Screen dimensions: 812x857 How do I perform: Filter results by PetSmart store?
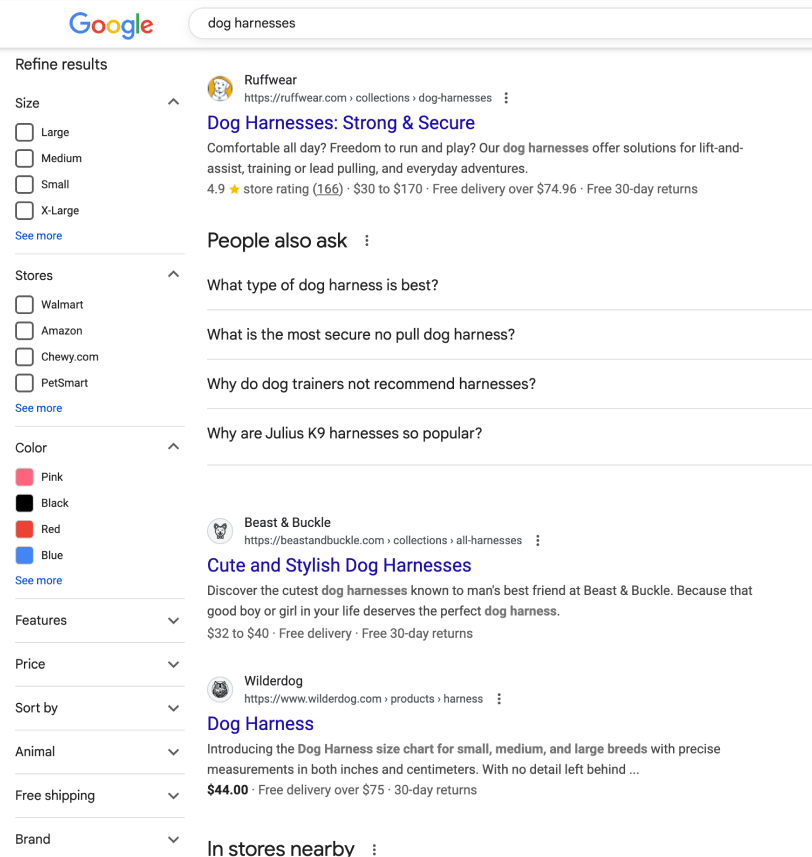tap(25, 383)
